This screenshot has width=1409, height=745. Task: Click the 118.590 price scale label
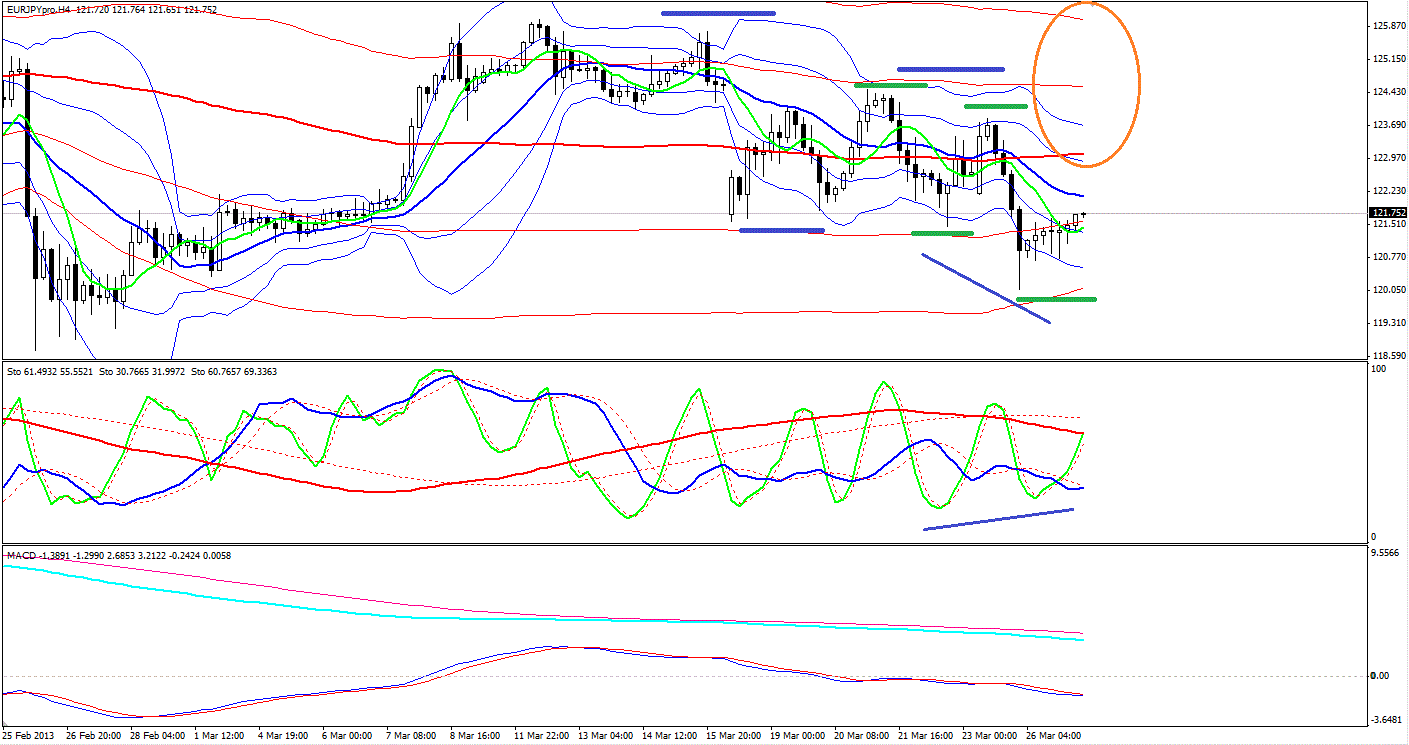click(x=1386, y=355)
